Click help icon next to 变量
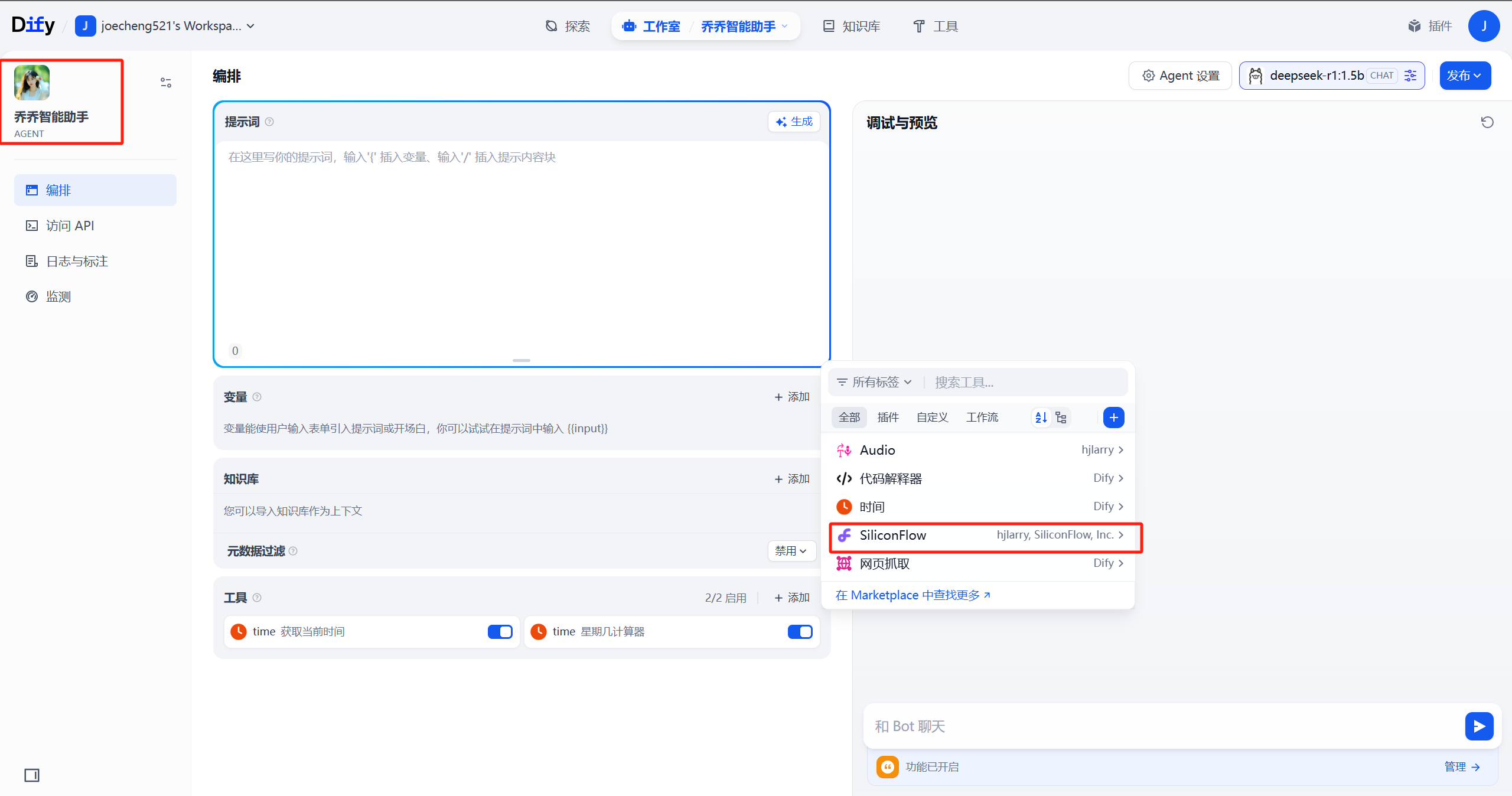The width and height of the screenshot is (1512, 796). click(x=257, y=397)
